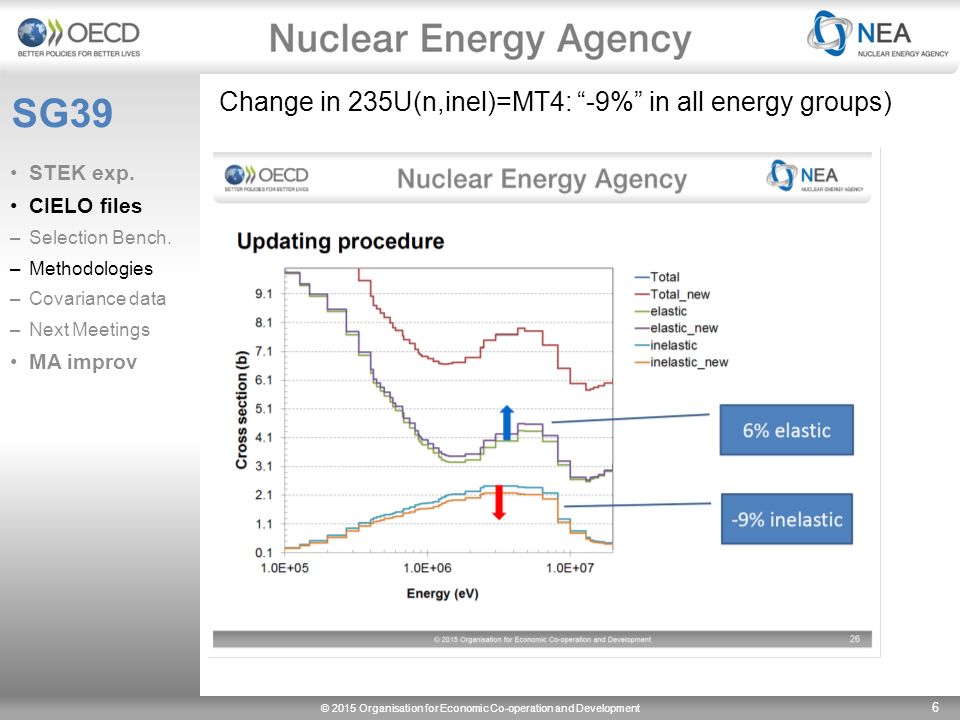Viewport: 960px width, 720px height.
Task: Click the 'elastic_new' legend entry
Action: pyautogui.click(x=676, y=328)
